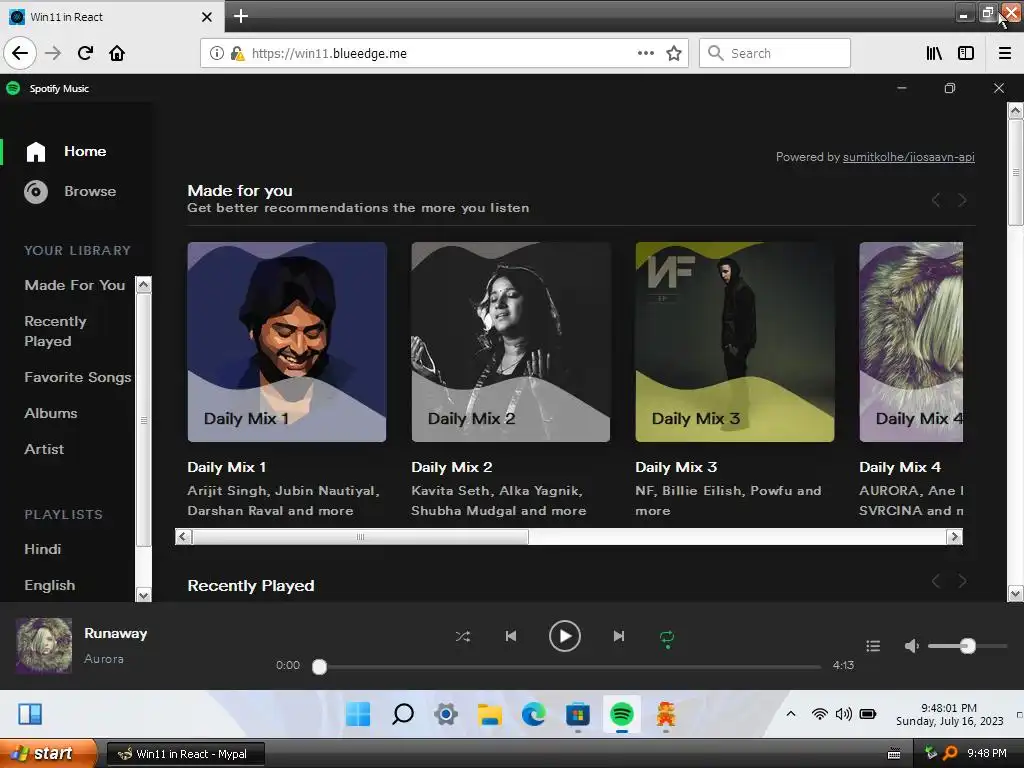Open the Daily Mix 2 card
The height and width of the screenshot is (768, 1024).
(511, 342)
